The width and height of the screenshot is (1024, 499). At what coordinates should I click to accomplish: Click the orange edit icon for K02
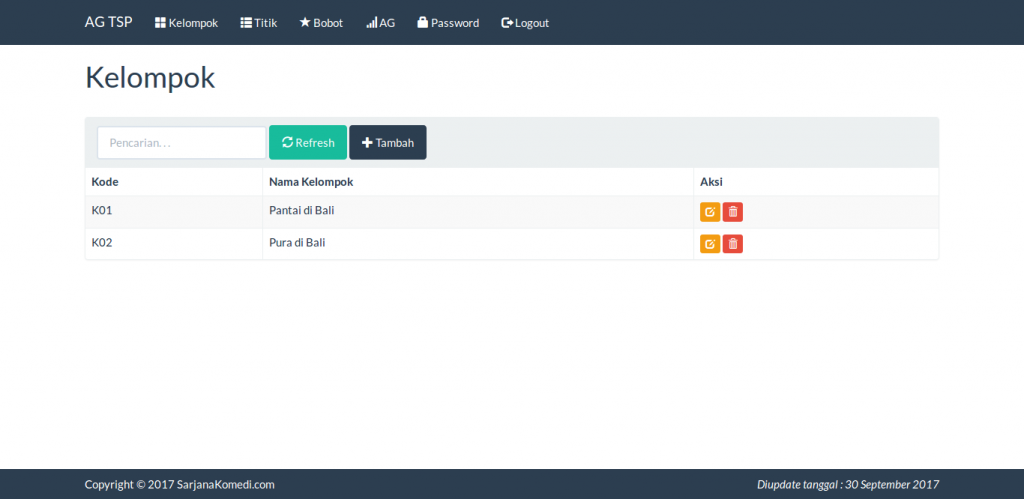pos(709,244)
